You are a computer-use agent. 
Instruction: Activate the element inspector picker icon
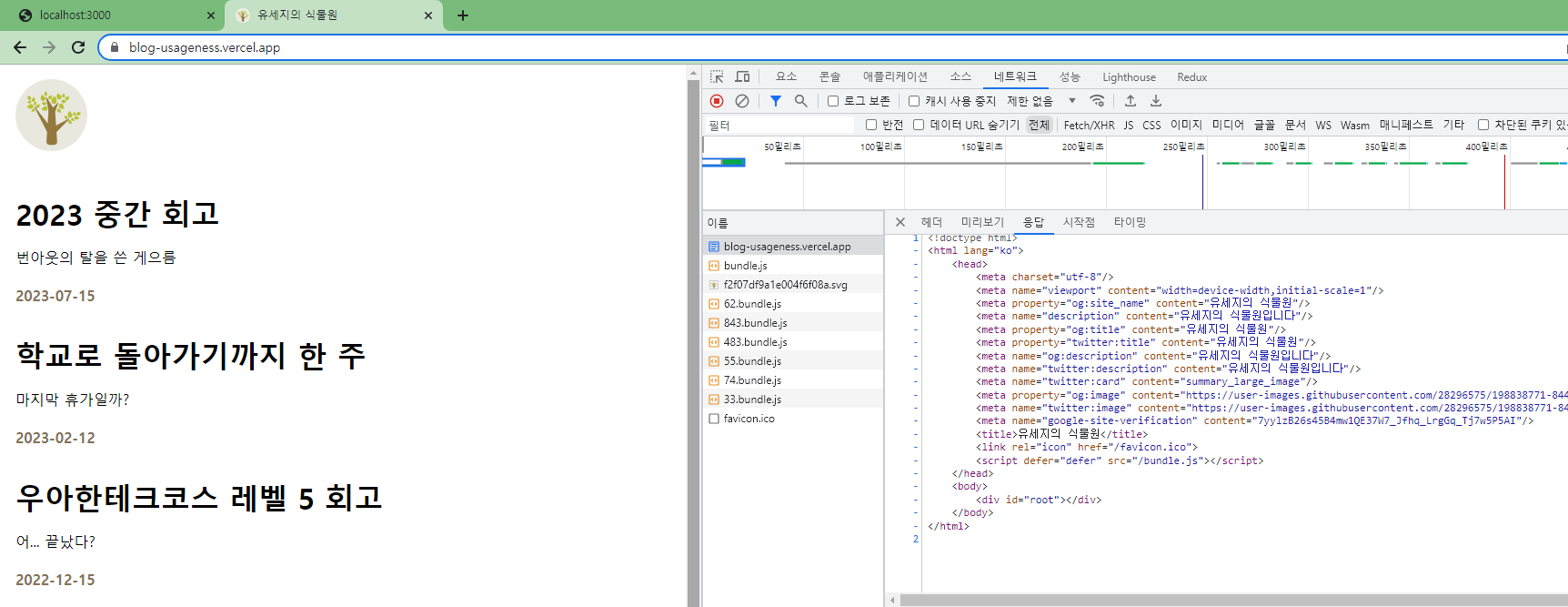717,76
